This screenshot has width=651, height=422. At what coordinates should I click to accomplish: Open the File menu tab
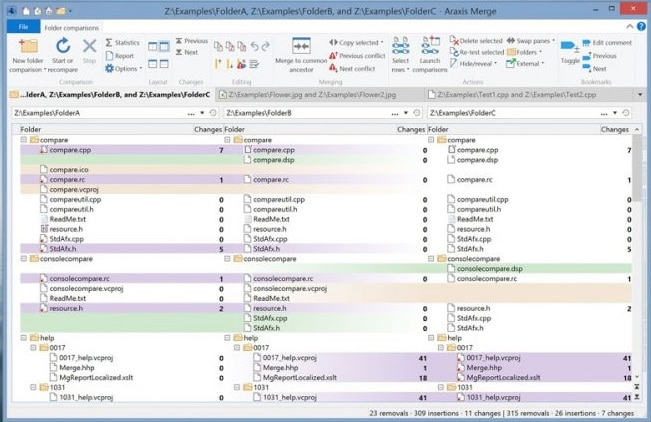23,27
